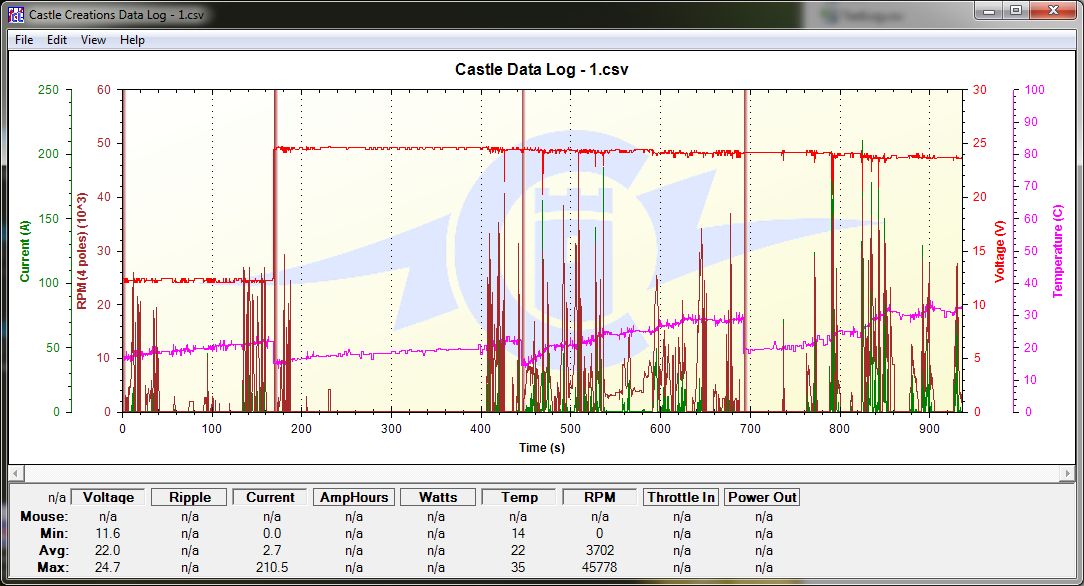Maximize the Data Log window
This screenshot has width=1084, height=586.
[1016, 10]
